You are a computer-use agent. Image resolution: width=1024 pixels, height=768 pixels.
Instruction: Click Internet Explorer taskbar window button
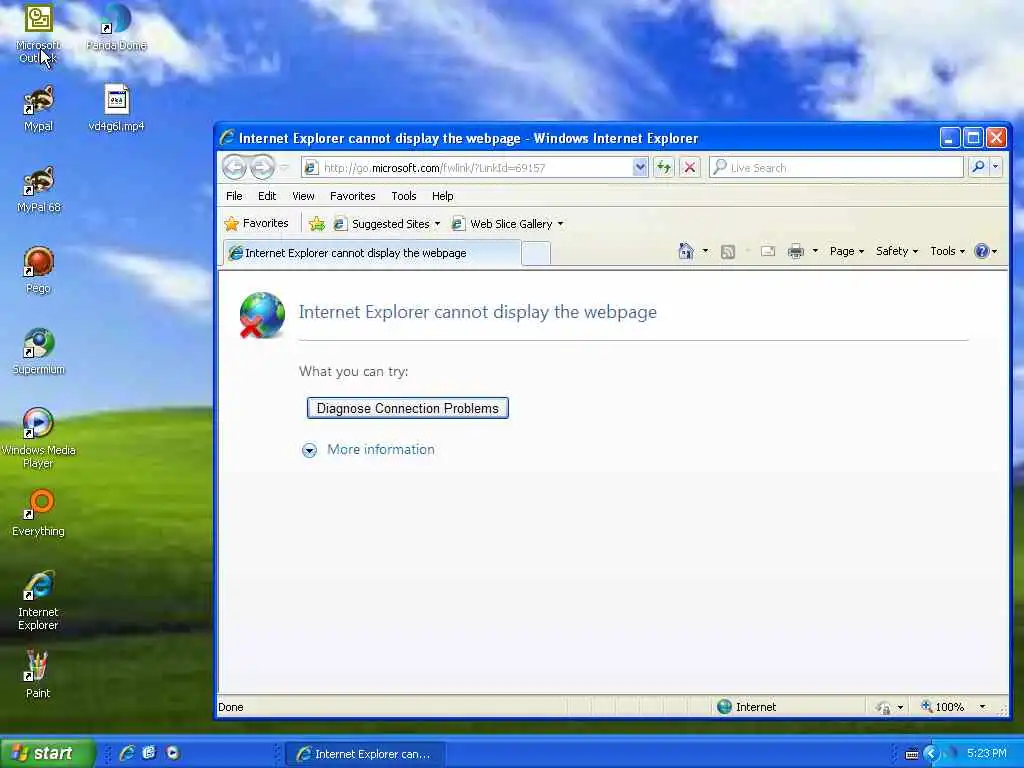(x=365, y=754)
